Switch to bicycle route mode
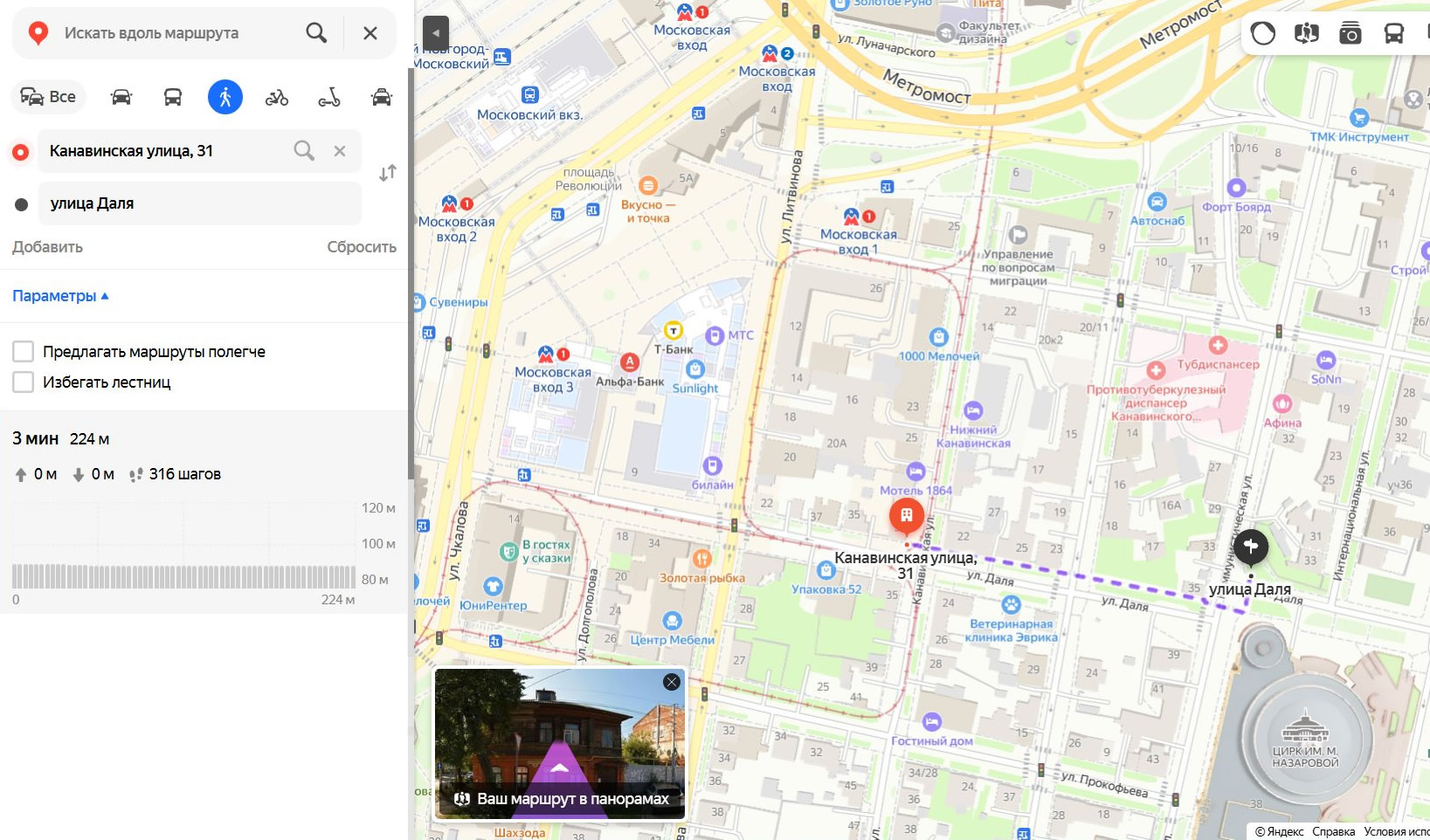 (277, 97)
